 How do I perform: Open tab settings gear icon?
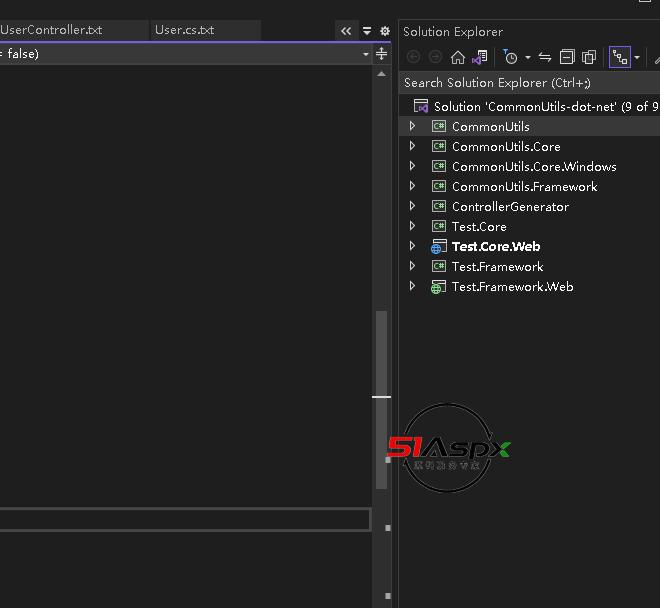(385, 31)
